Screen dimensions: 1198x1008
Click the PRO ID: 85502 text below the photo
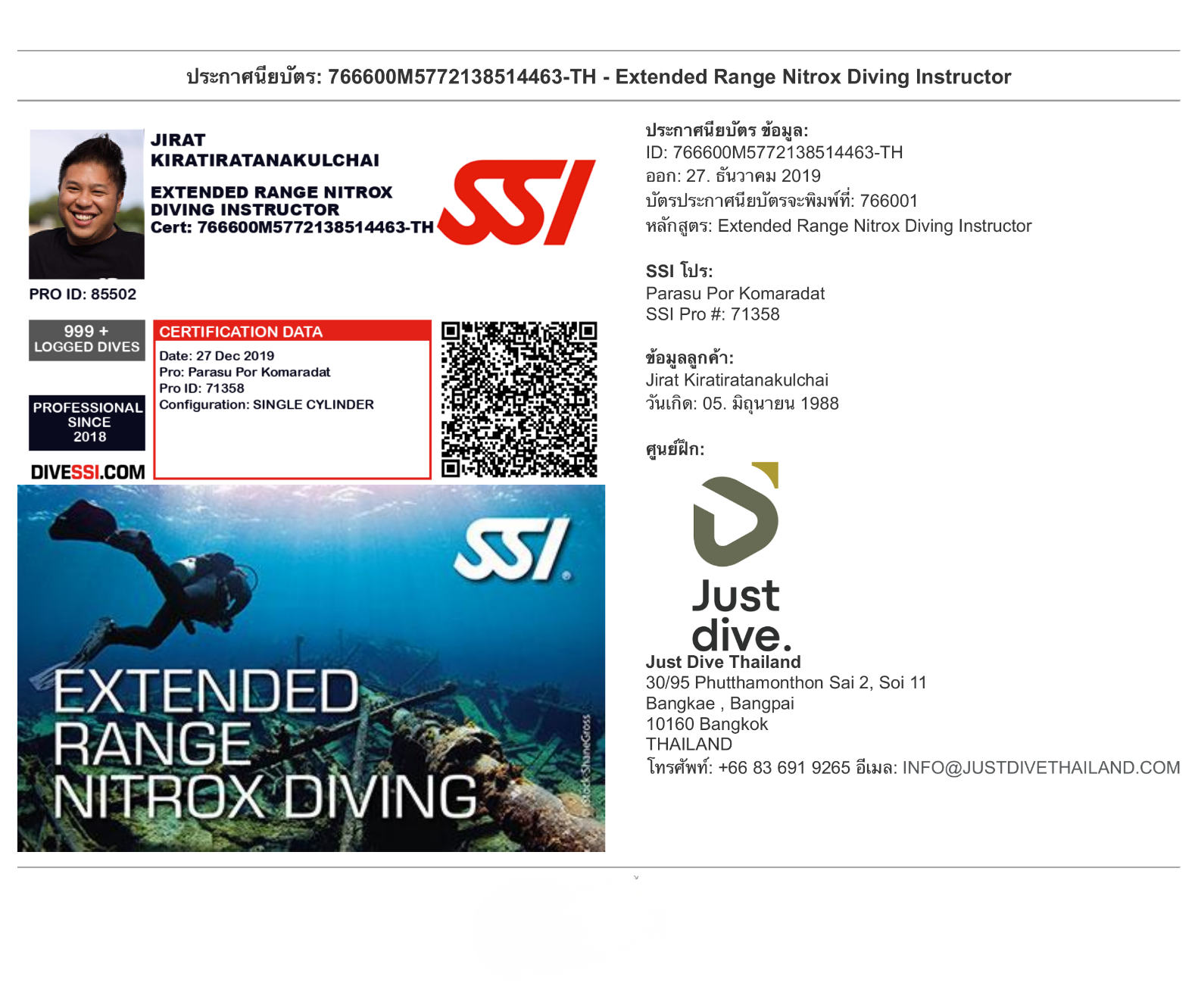83,295
